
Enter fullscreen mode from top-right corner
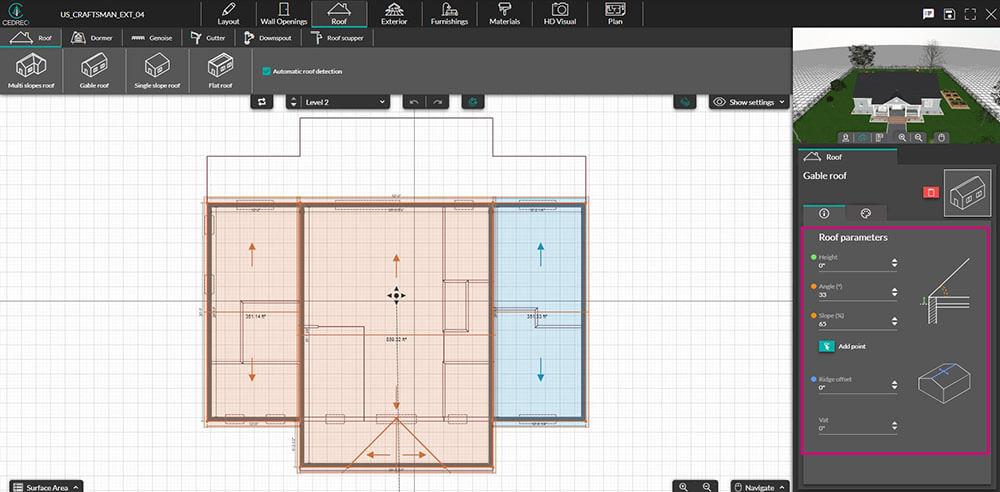coord(970,13)
